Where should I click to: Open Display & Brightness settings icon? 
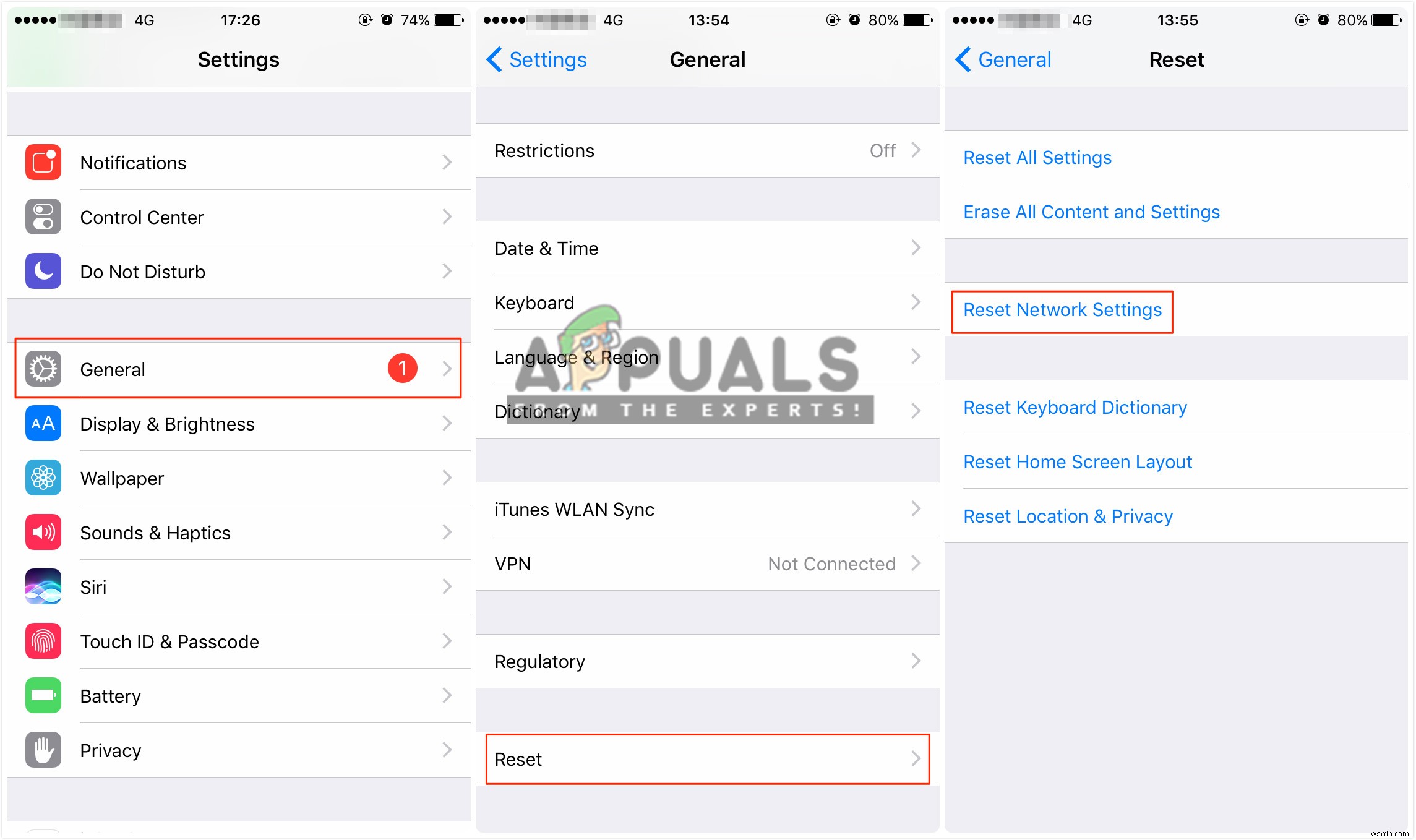[x=44, y=422]
